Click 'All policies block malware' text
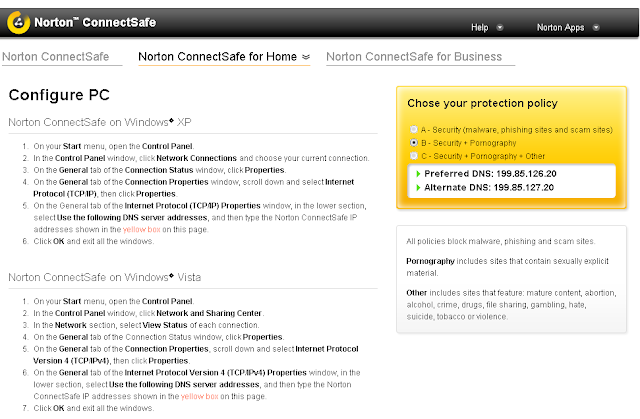Screen dimensions: 640x419 click(x=500, y=241)
